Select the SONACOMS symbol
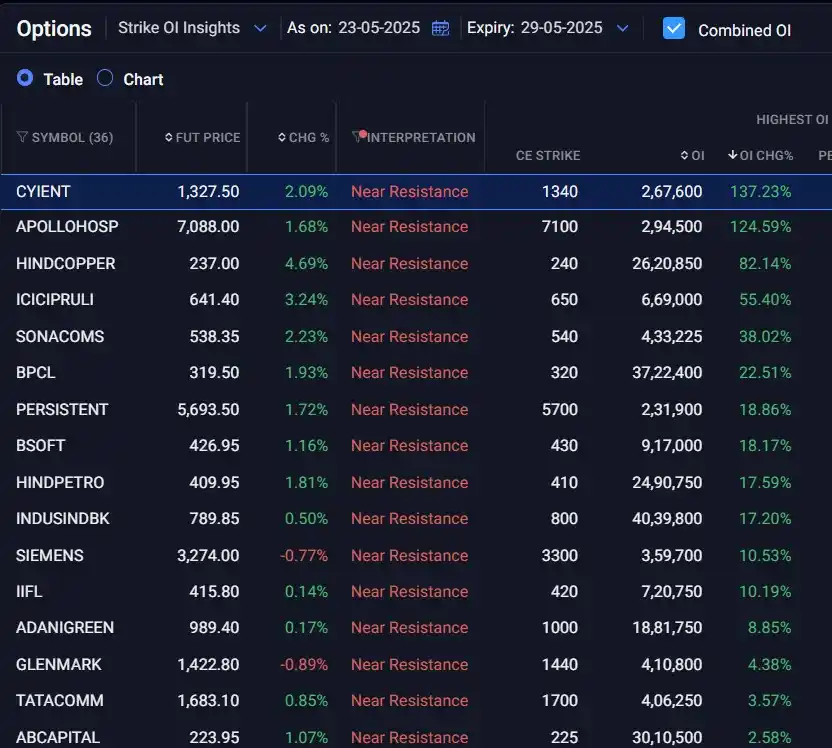Image resolution: width=832 pixels, height=748 pixels. coord(60,337)
